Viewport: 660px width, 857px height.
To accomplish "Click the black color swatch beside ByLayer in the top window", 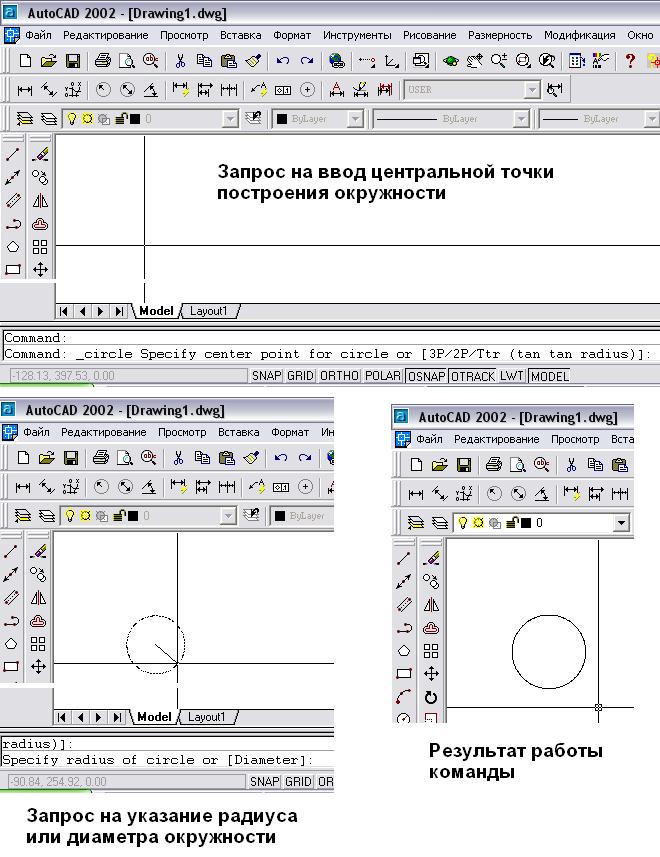I will 282,119.
